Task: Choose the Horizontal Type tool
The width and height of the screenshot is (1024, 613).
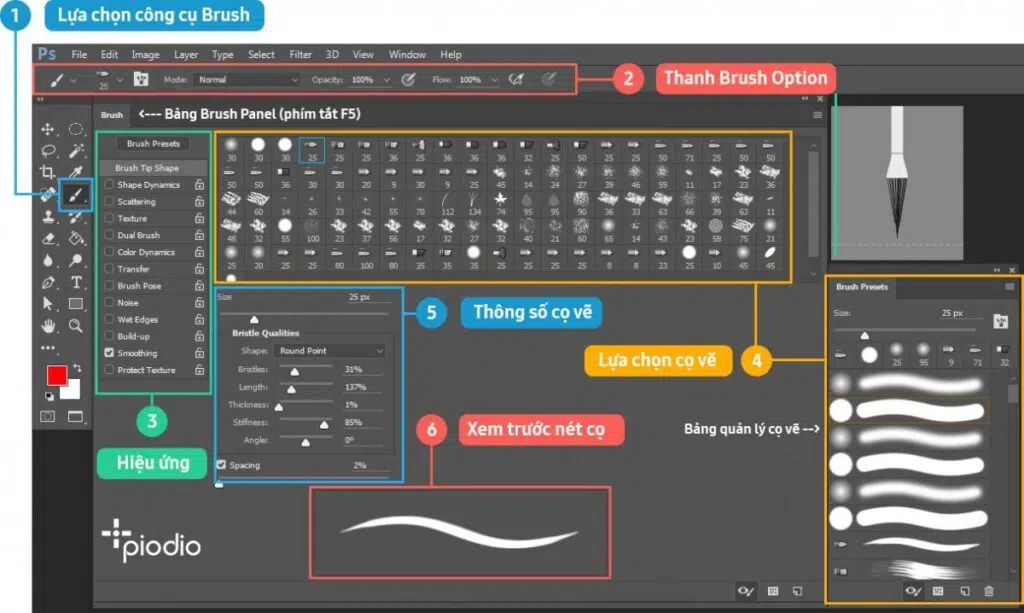Action: click(x=76, y=283)
